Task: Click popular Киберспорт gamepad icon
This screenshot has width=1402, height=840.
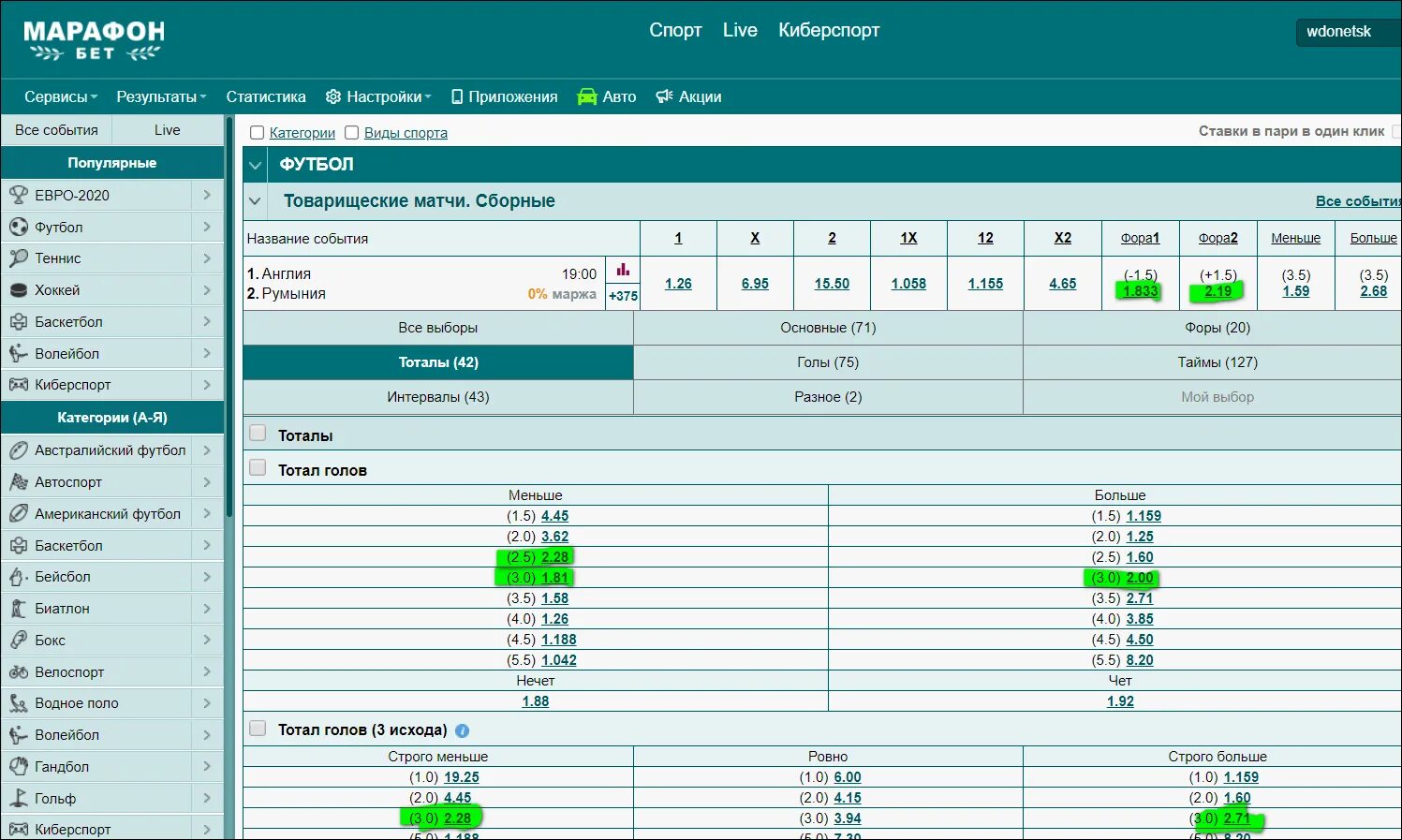Action: (19, 384)
